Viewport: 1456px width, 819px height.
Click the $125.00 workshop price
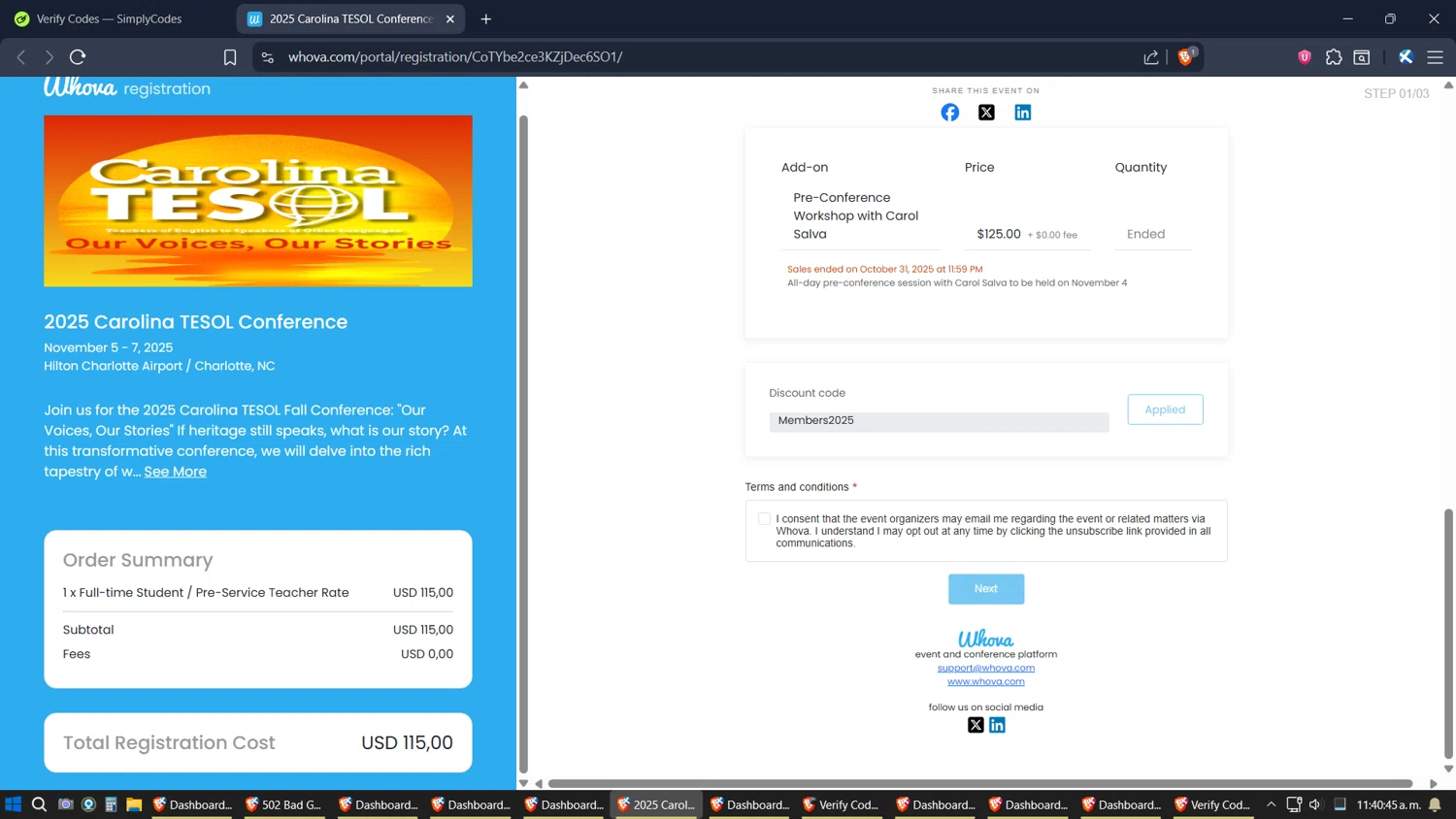click(998, 234)
